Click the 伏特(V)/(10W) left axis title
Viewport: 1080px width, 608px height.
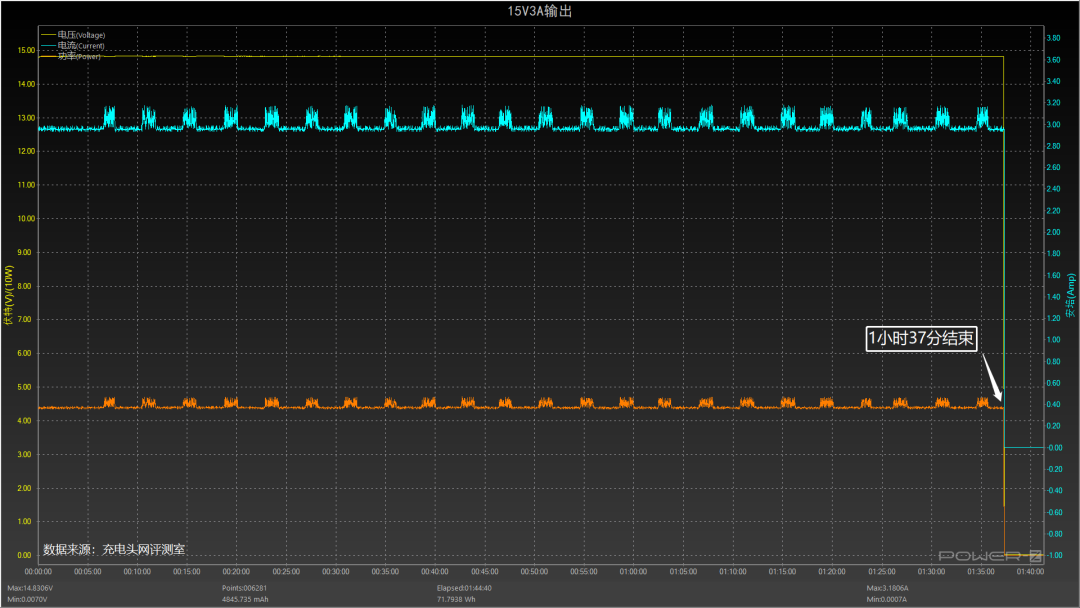(9, 295)
